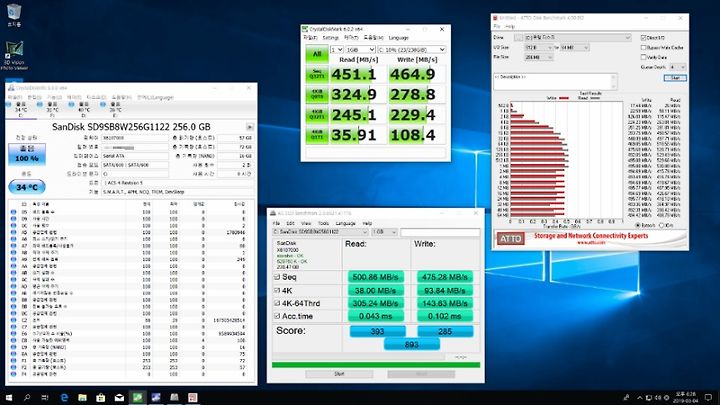Click the volume icon in system tray
The width and height of the screenshot is (720, 405).
(x=658, y=398)
